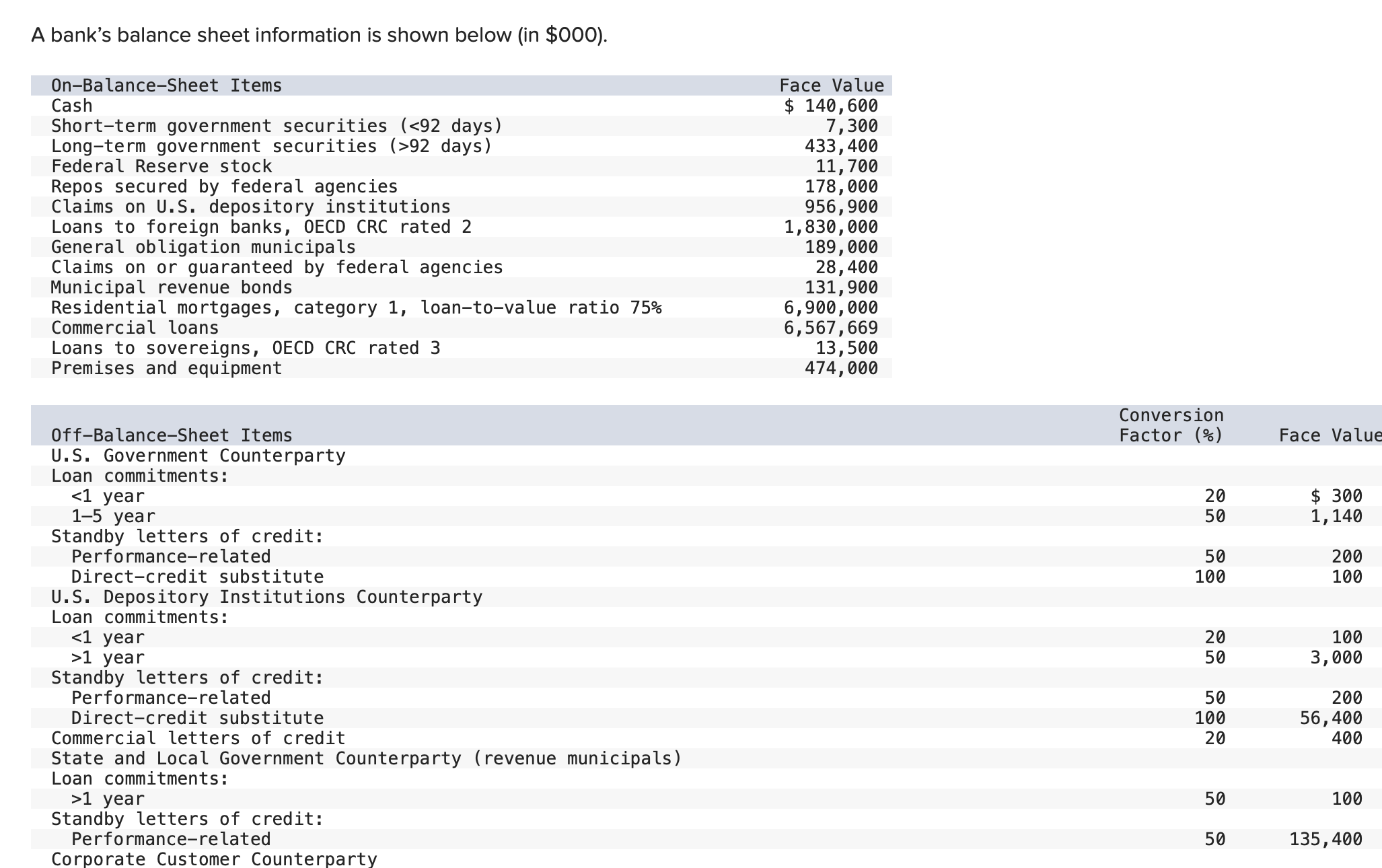Screen dimensions: 1382x868
Task: Click the Premises and equipment entry
Action: 166,368
